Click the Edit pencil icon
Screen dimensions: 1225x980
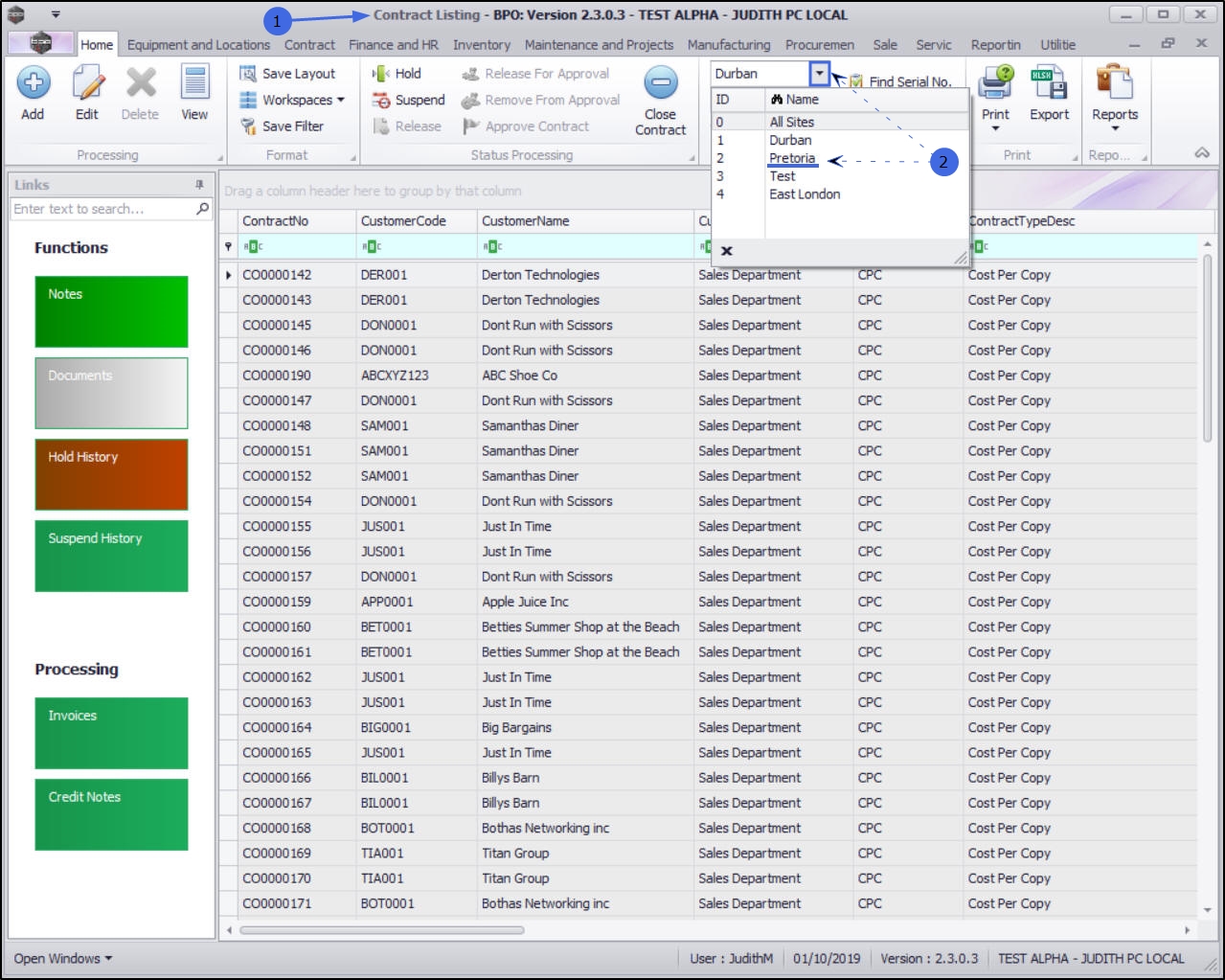[x=87, y=83]
